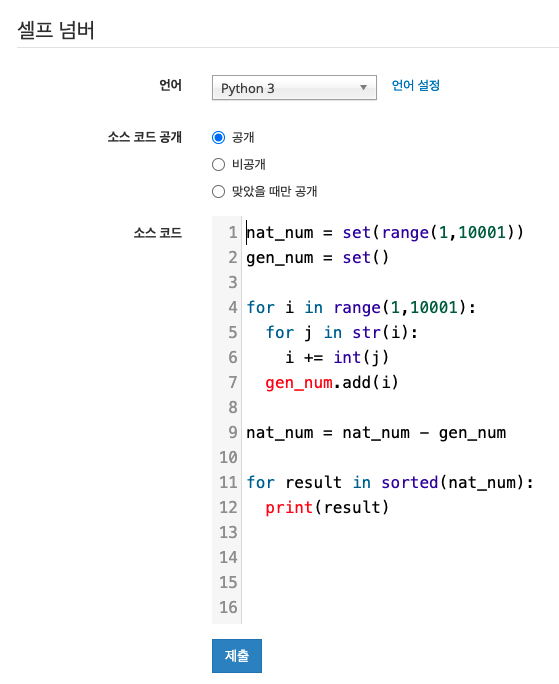Click the 공개 option label text
The width and height of the screenshot is (559, 684).
click(243, 137)
